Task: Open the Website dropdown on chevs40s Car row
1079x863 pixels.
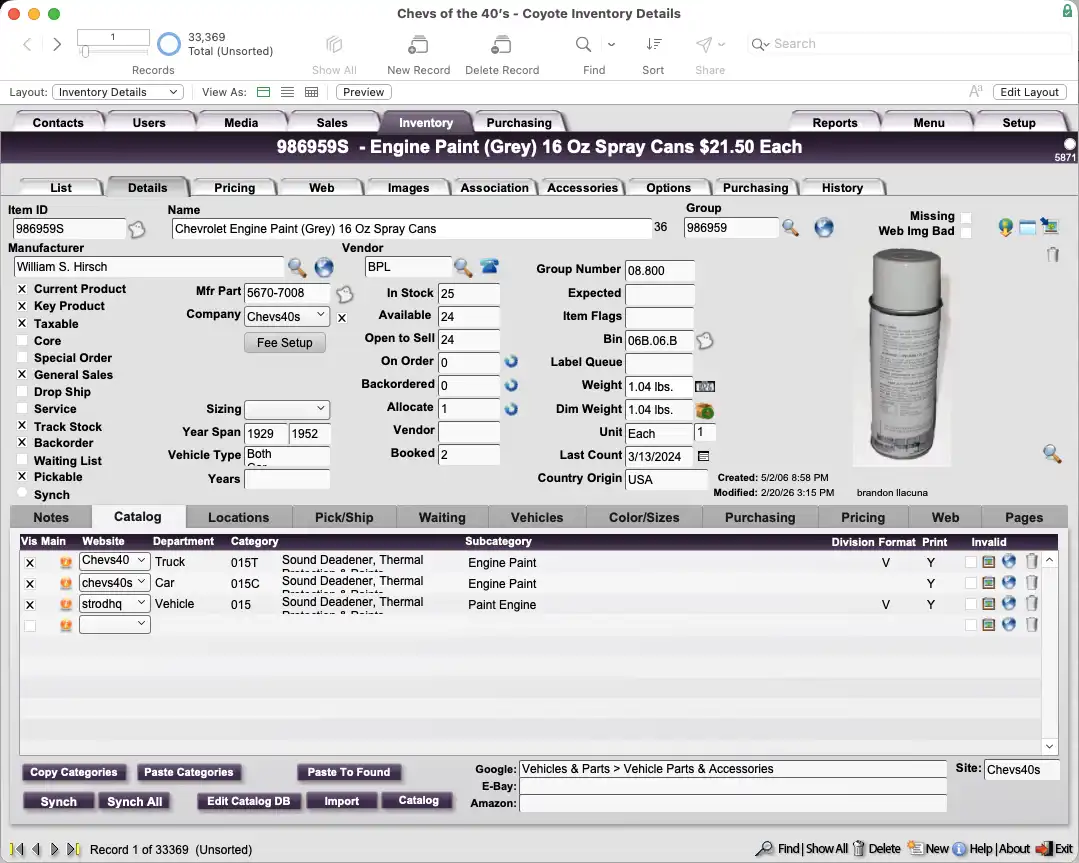Action: pos(114,583)
